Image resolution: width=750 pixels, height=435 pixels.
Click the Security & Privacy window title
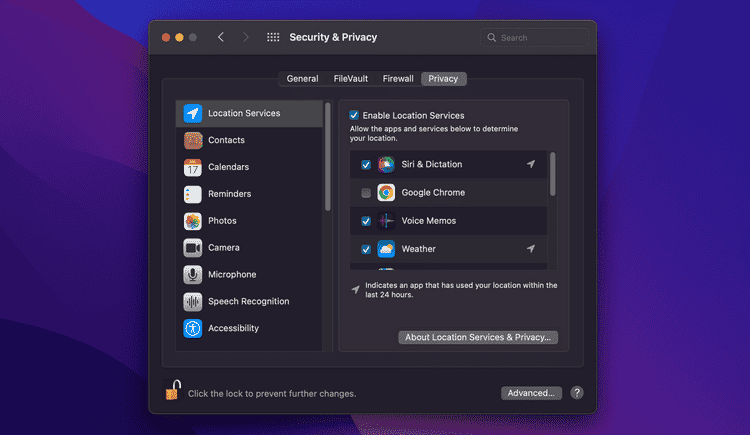coord(333,37)
